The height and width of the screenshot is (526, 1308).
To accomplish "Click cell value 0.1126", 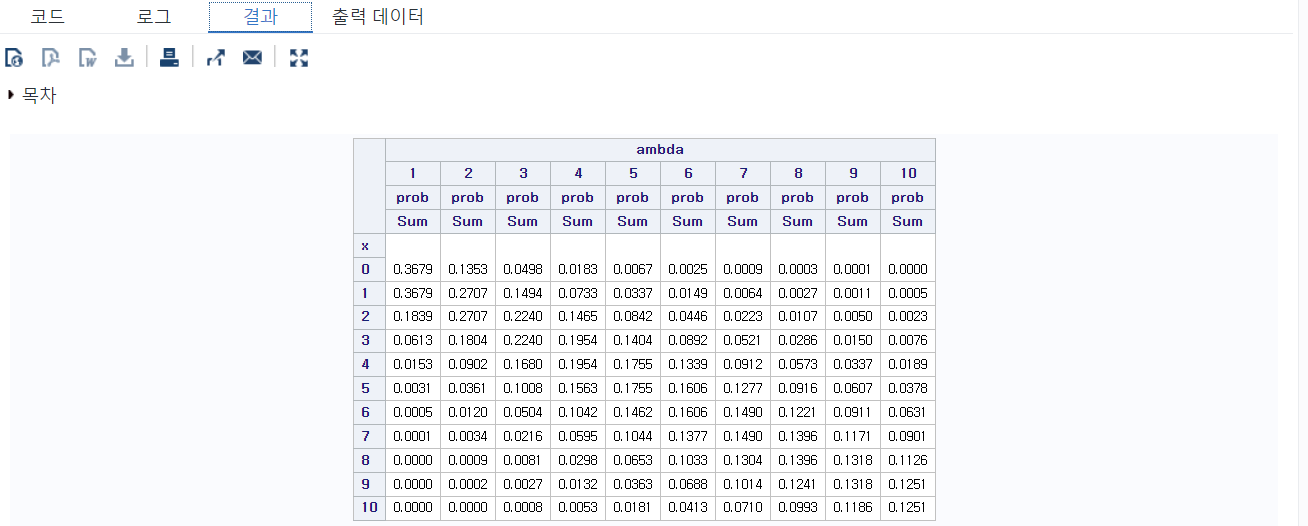I will coord(908,460).
